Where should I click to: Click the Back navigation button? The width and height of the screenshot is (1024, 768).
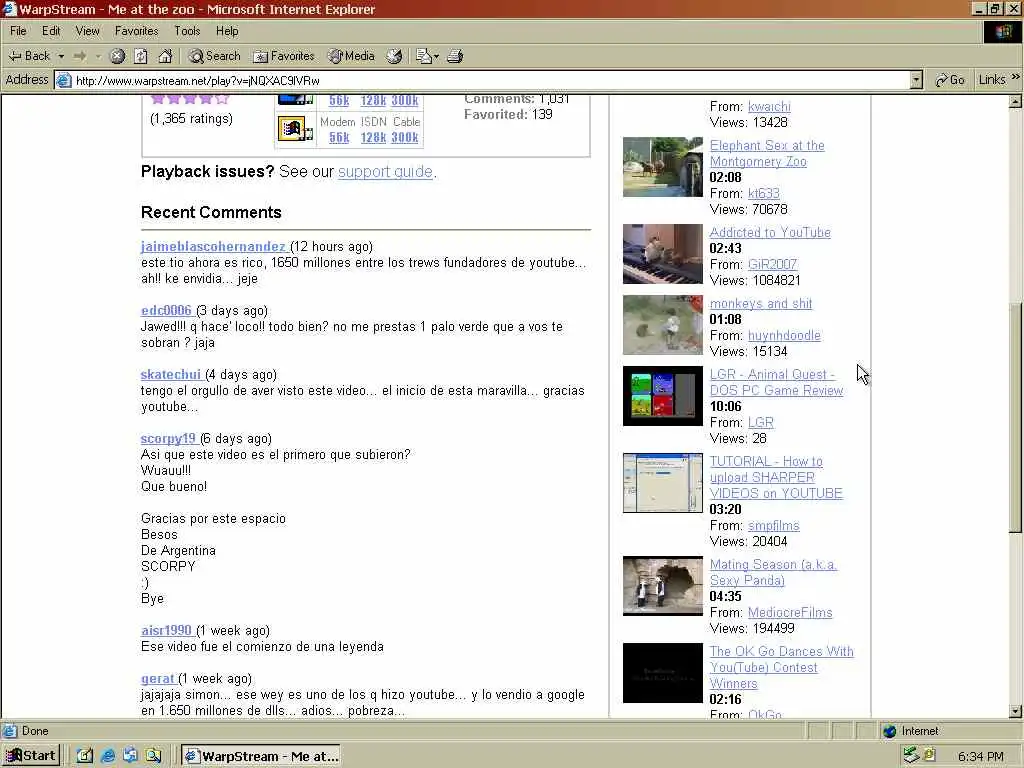pyautogui.click(x=29, y=56)
